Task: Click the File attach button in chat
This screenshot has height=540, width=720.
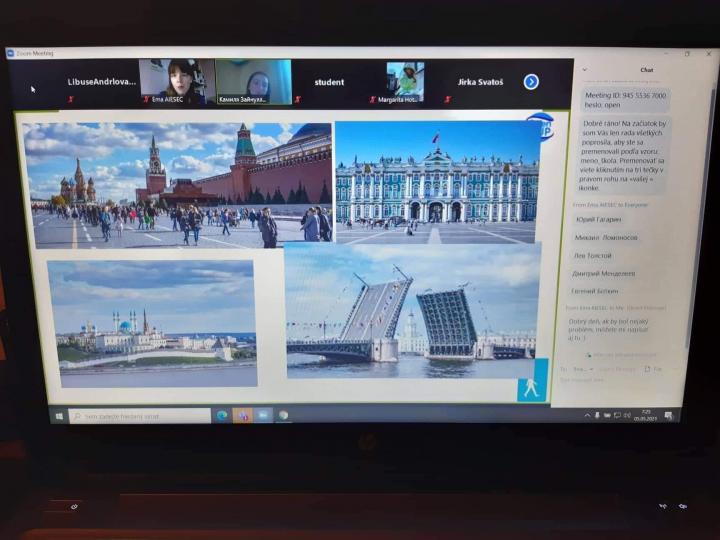Action: [x=653, y=369]
